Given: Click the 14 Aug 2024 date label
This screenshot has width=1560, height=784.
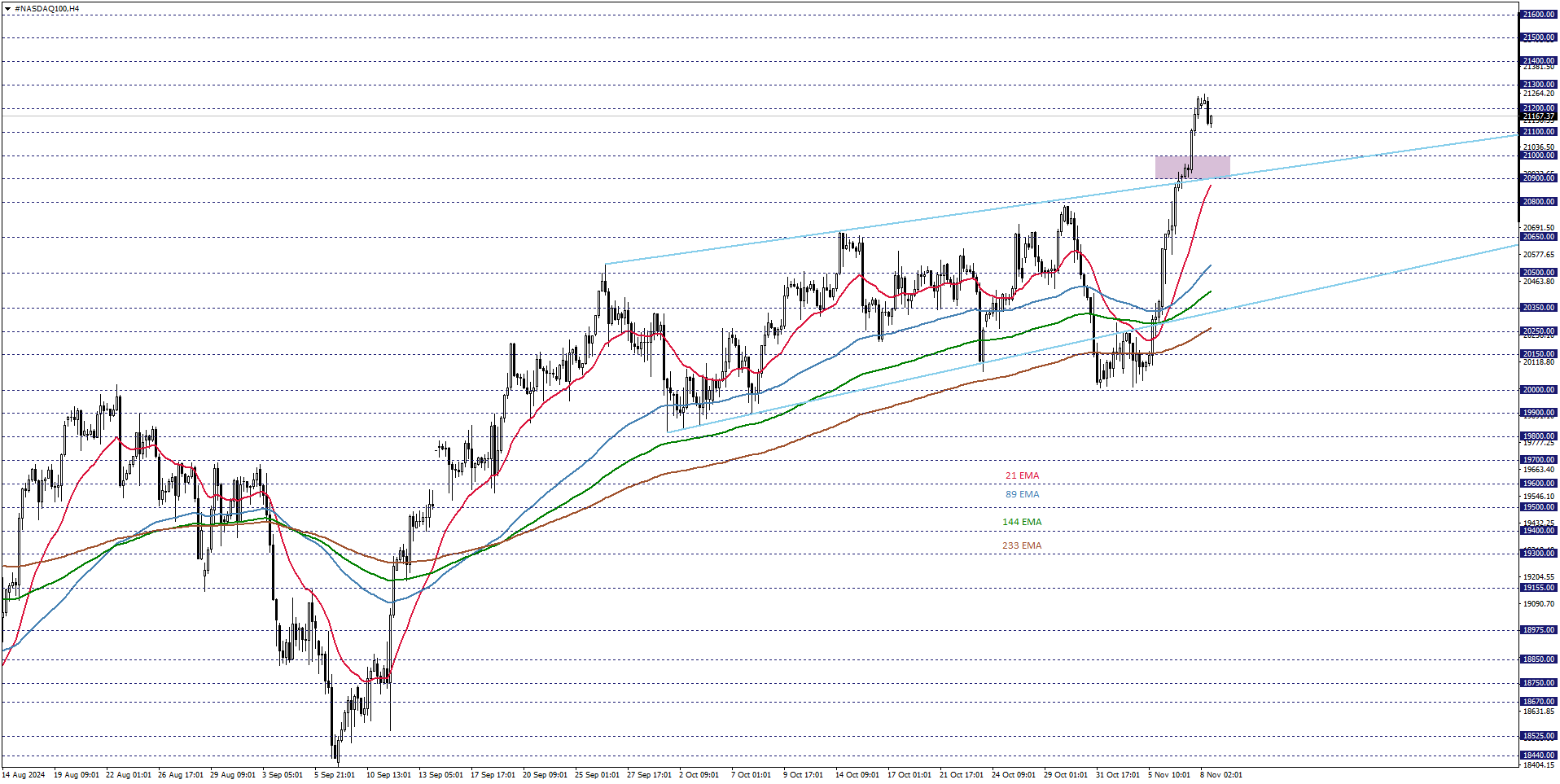Looking at the screenshot, I should pos(24,775).
